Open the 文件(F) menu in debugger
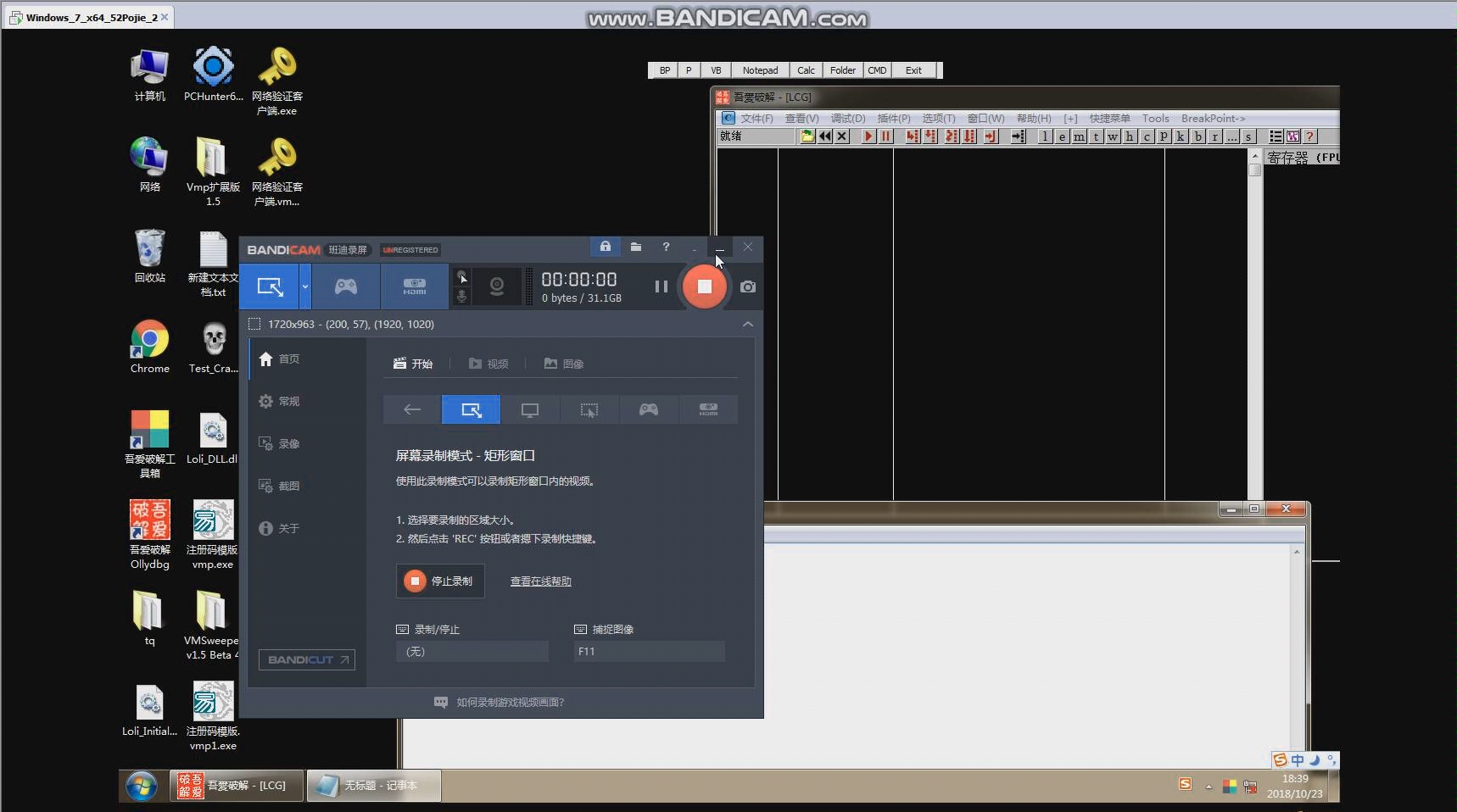The image size is (1457, 812). (x=756, y=119)
